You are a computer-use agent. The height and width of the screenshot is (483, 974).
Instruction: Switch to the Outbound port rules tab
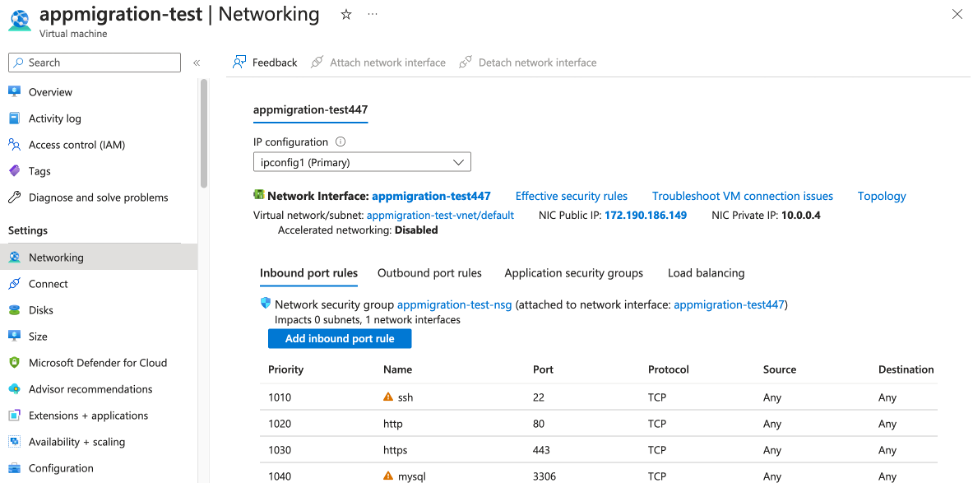(429, 273)
